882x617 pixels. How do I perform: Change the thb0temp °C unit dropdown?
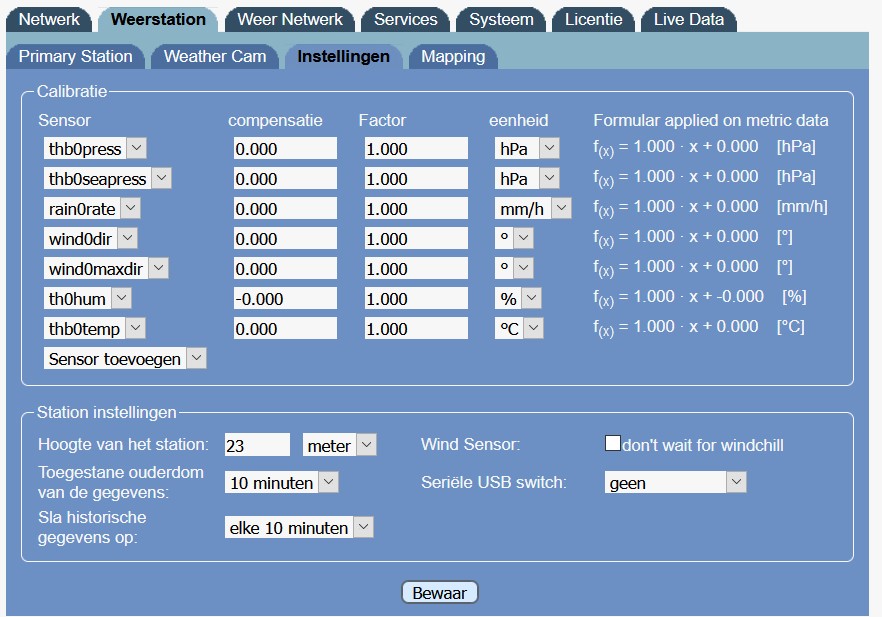coord(519,329)
